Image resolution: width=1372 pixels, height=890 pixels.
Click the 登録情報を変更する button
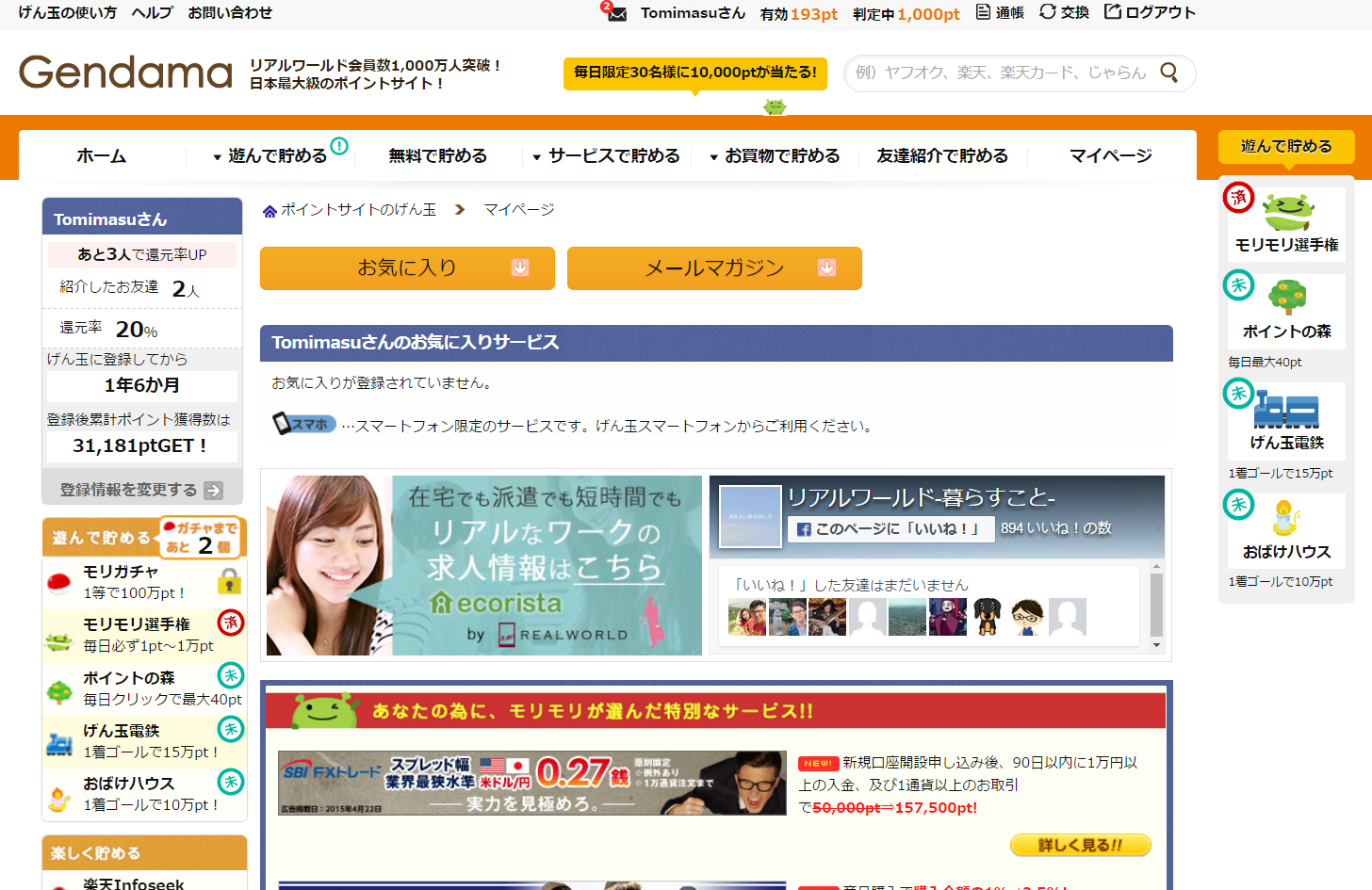point(141,490)
